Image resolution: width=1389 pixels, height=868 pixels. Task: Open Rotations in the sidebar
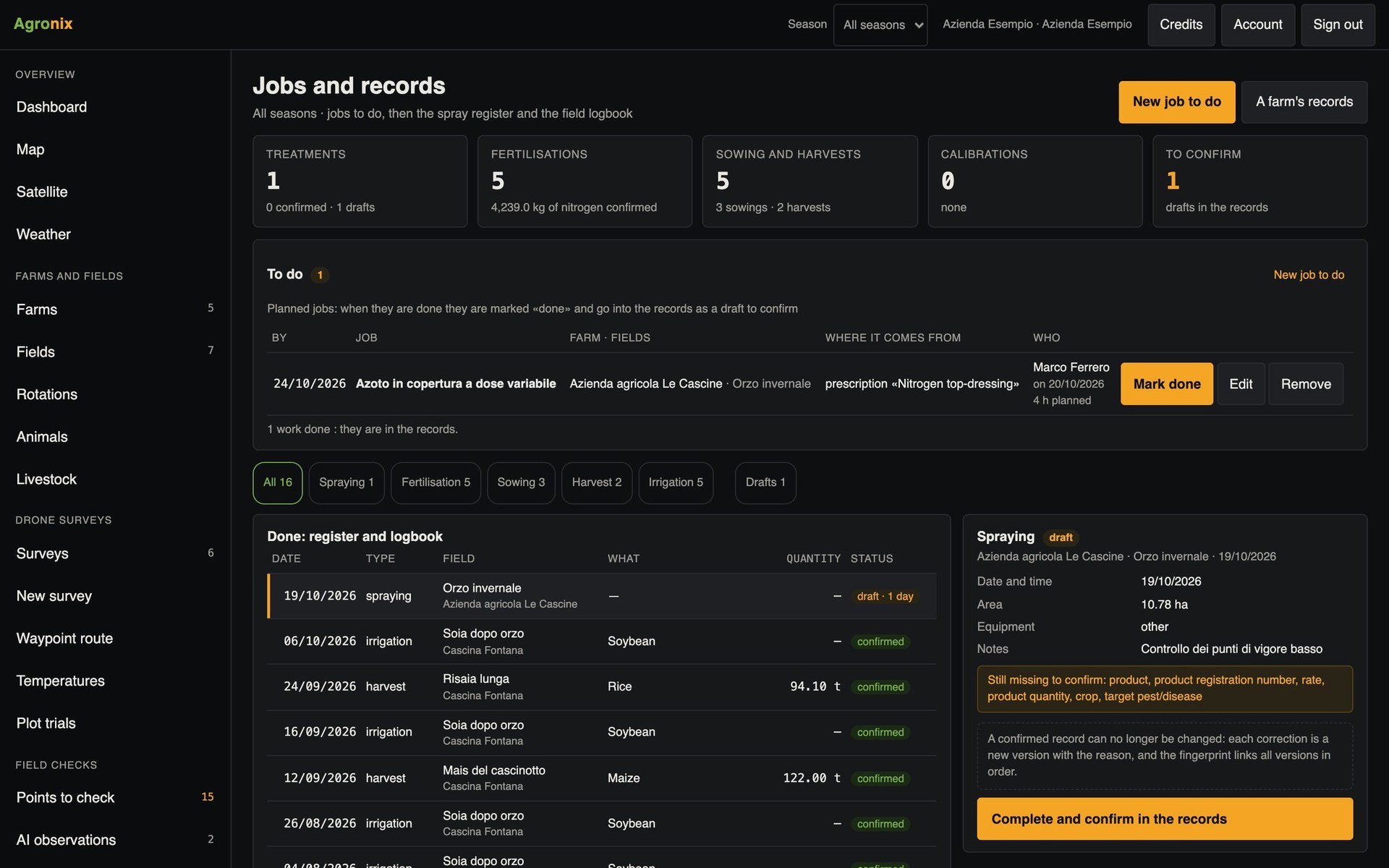[115, 395]
